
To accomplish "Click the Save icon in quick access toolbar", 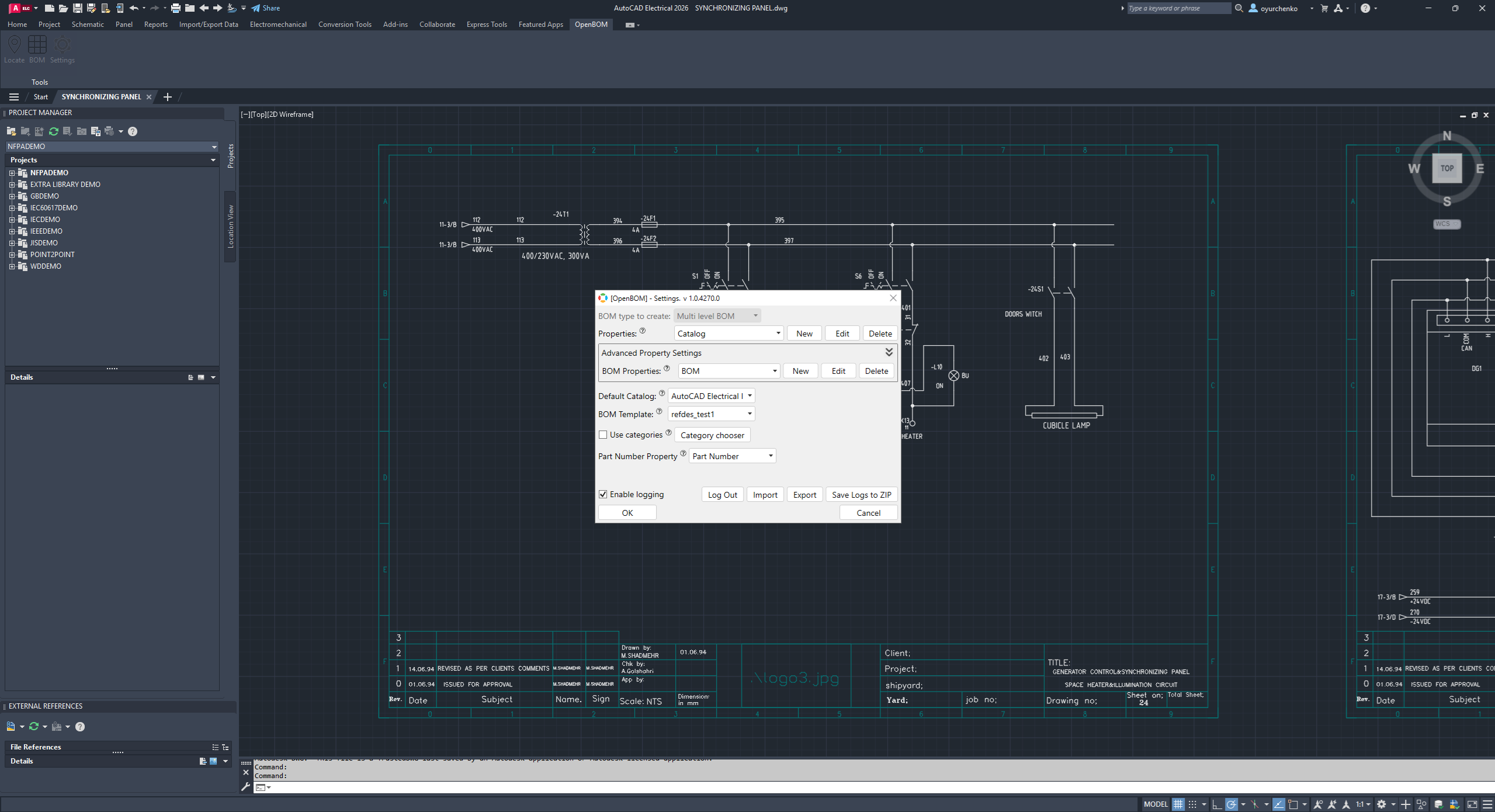I will [x=77, y=8].
